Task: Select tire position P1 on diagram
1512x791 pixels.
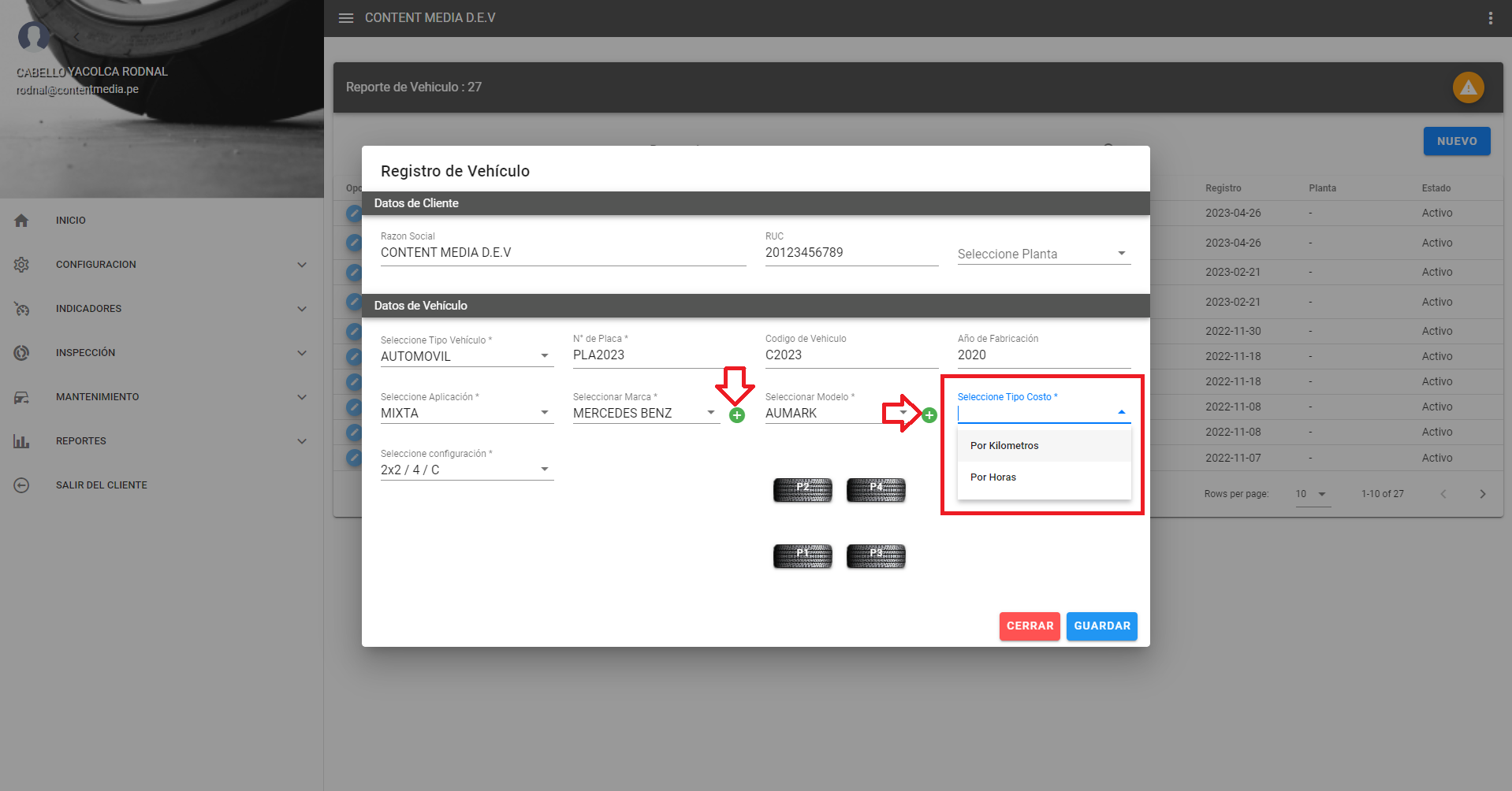Action: coord(803,556)
